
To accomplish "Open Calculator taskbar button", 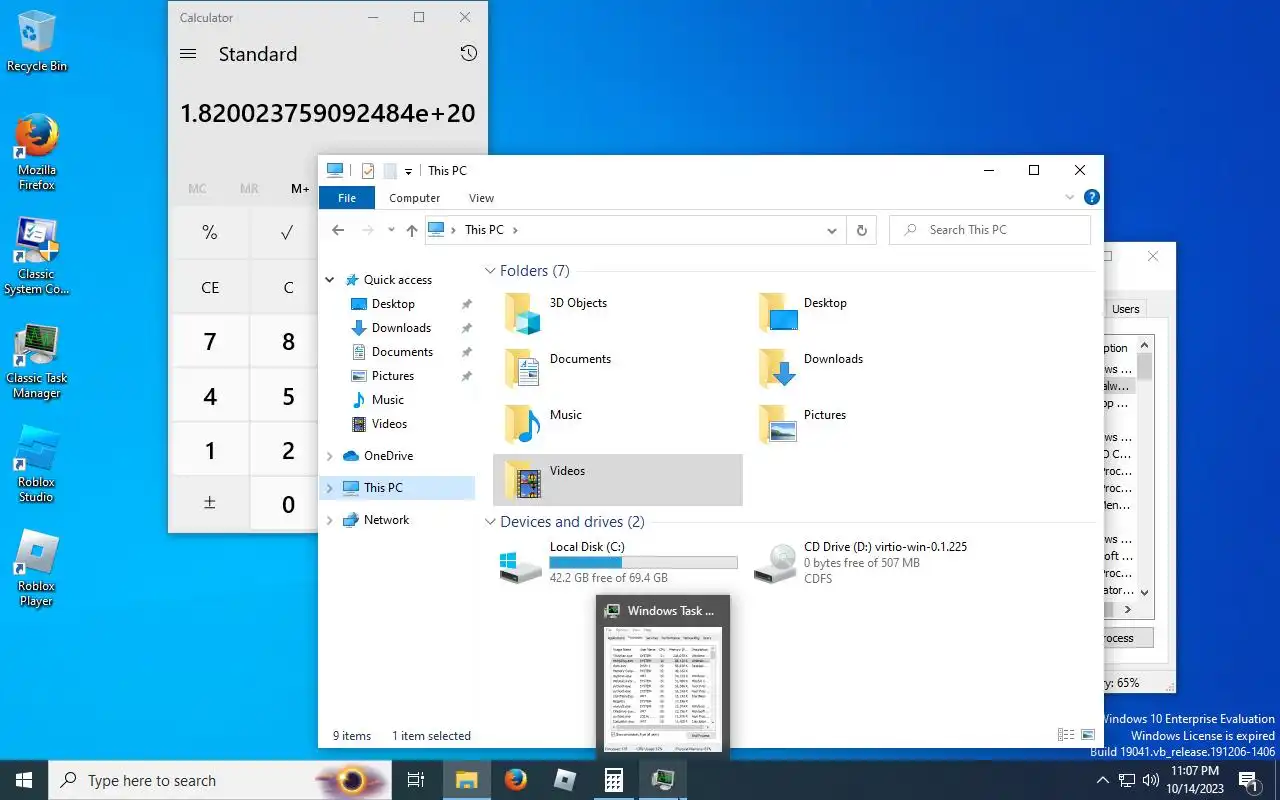I will pos(614,780).
